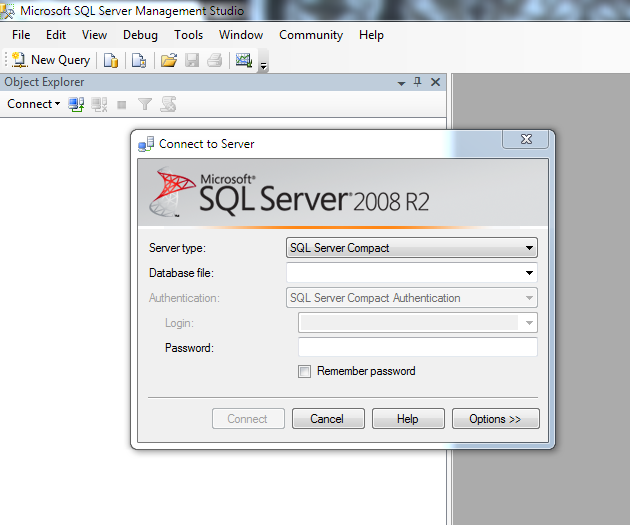Click the toolbar options overflow arrow
Viewport: 630px width, 525px height.
263,66
